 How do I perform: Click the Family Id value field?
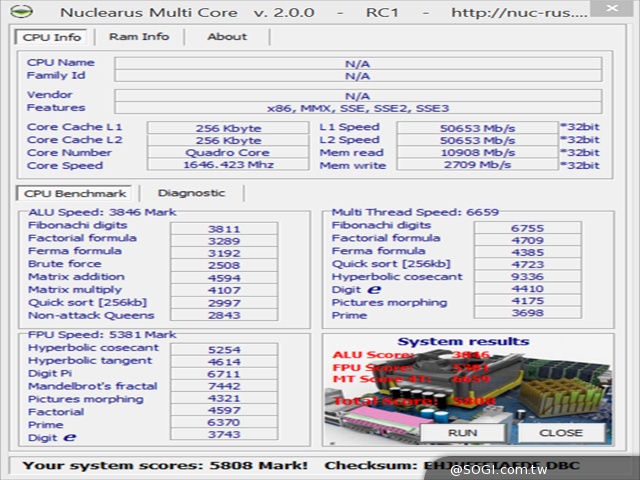357,76
